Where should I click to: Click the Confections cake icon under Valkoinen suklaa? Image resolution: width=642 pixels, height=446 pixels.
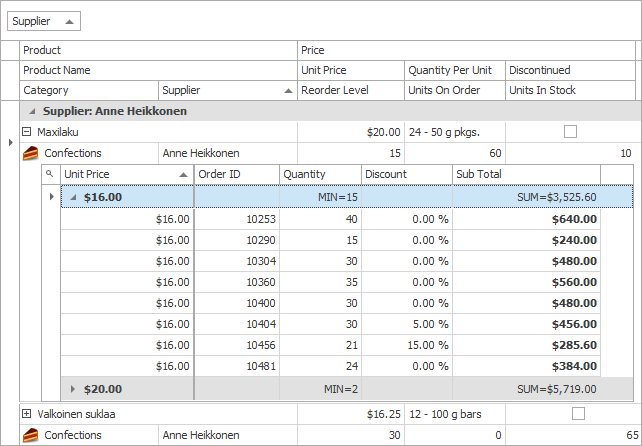(x=30, y=435)
